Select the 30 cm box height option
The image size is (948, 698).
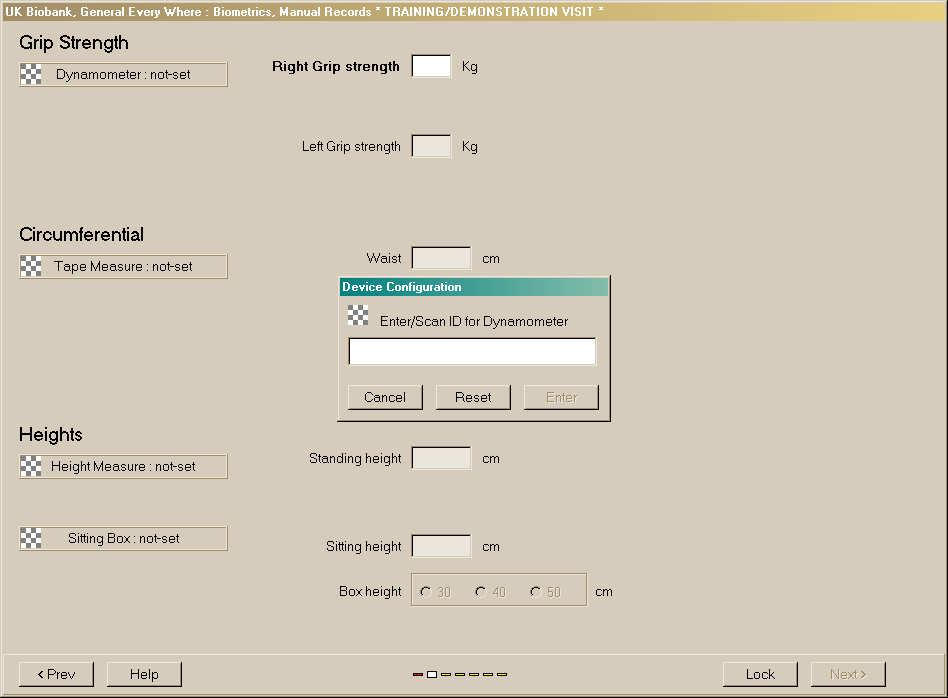(426, 592)
